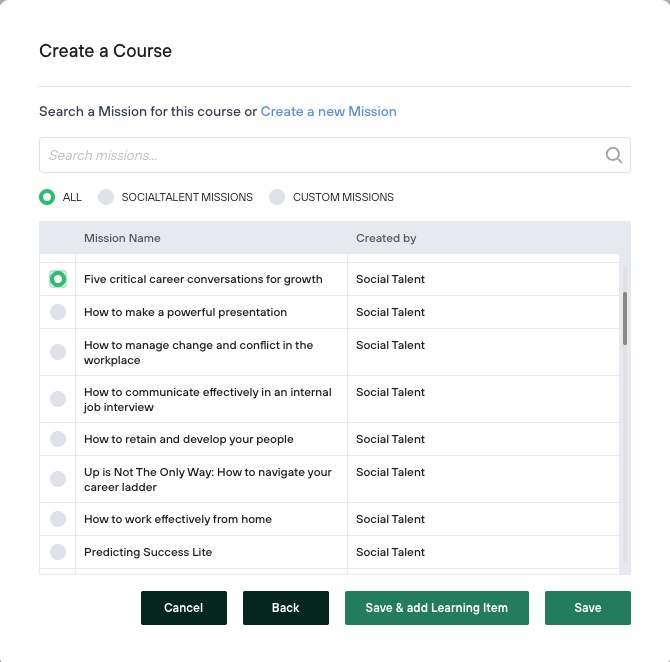The image size is (670, 662).
Task: Go Back to the previous step
Action: pyautogui.click(x=285, y=608)
